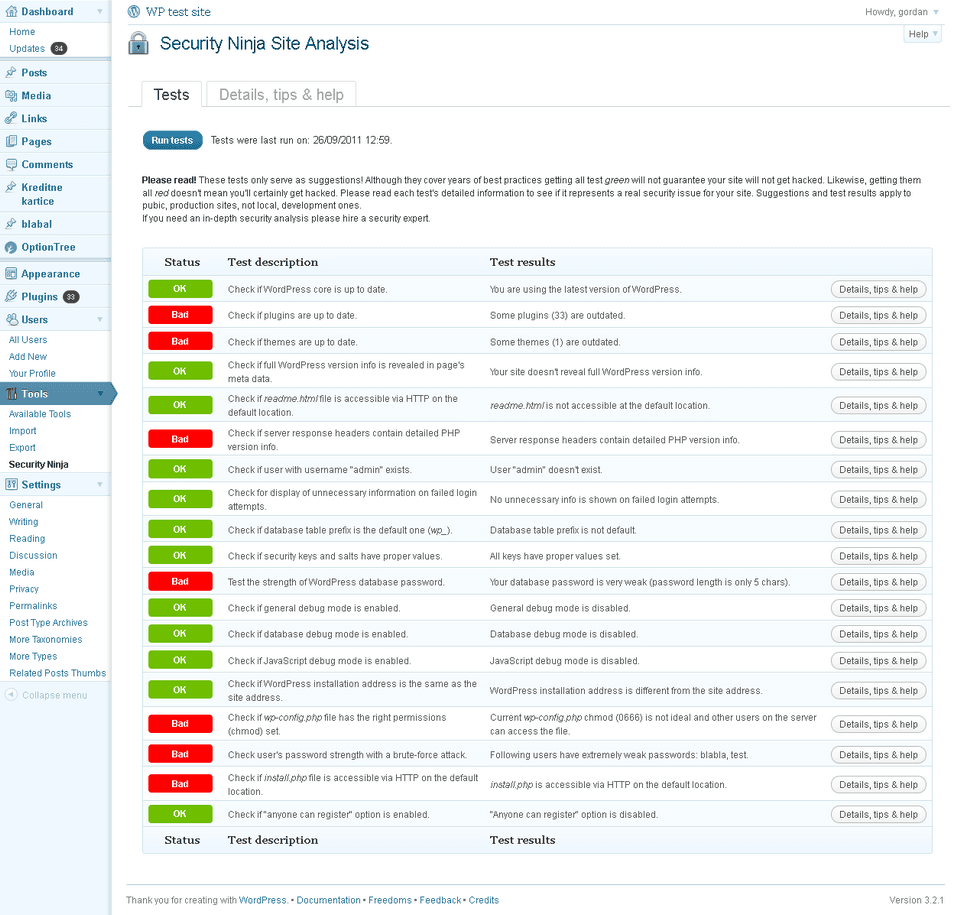Open Permalinks settings page
Viewport: 960px width, 915px height.
(x=33, y=606)
